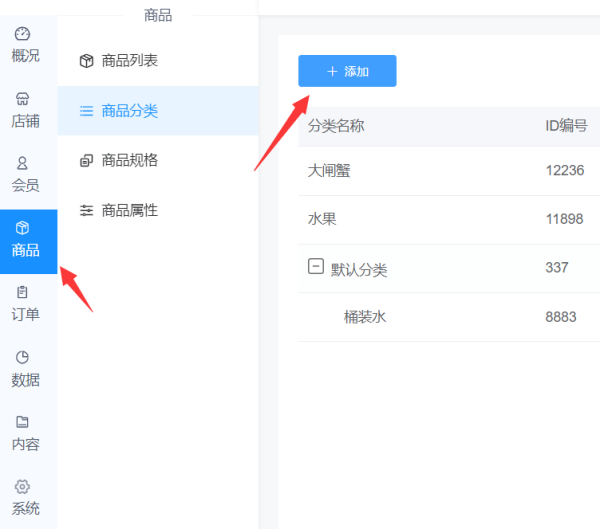Viewport: 600px width, 529px height.
Task: Go to 商品属性 menu item
Action: (x=129, y=211)
